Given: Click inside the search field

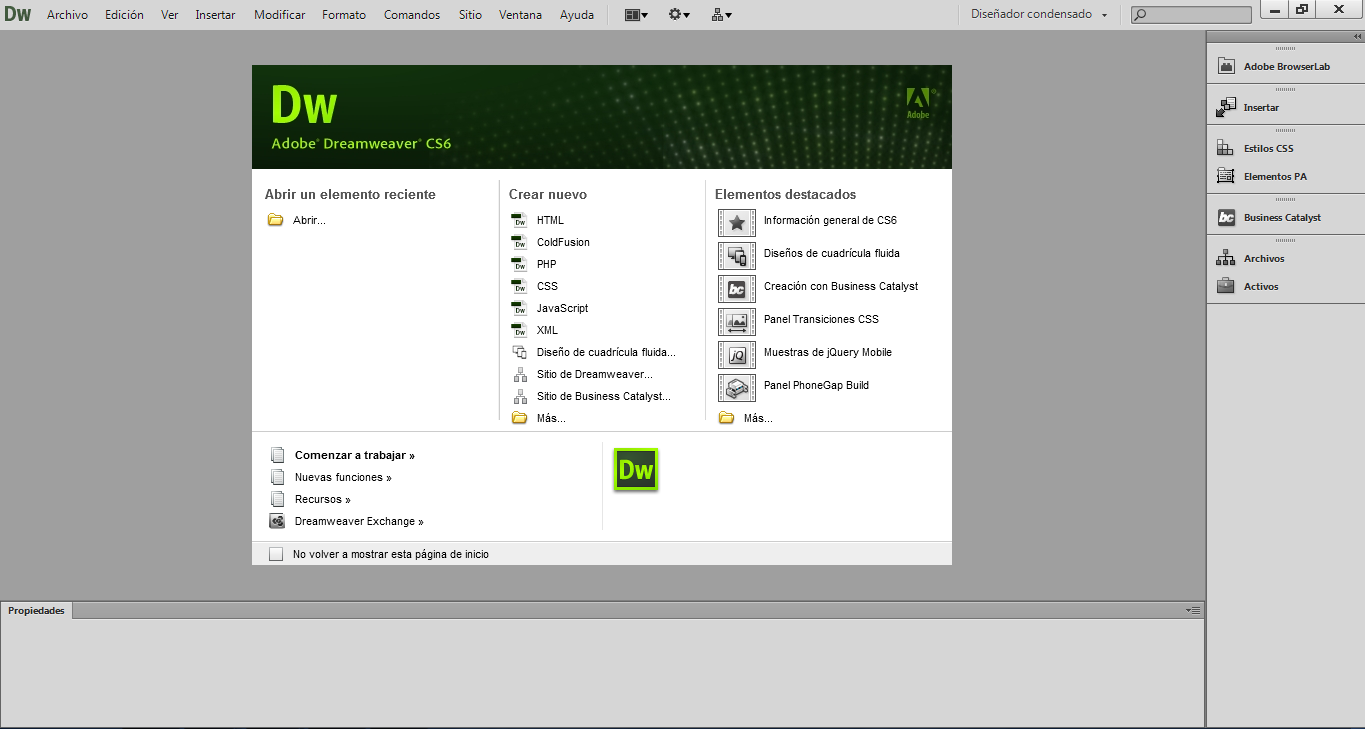Looking at the screenshot, I should coord(1190,14).
